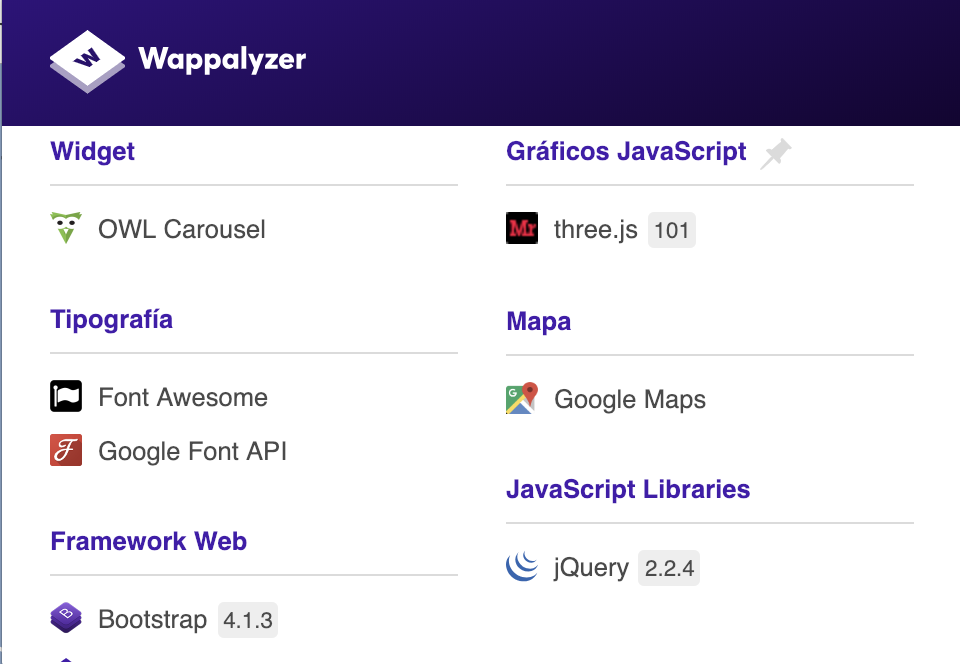Open the Tipografía category heading

(111, 319)
